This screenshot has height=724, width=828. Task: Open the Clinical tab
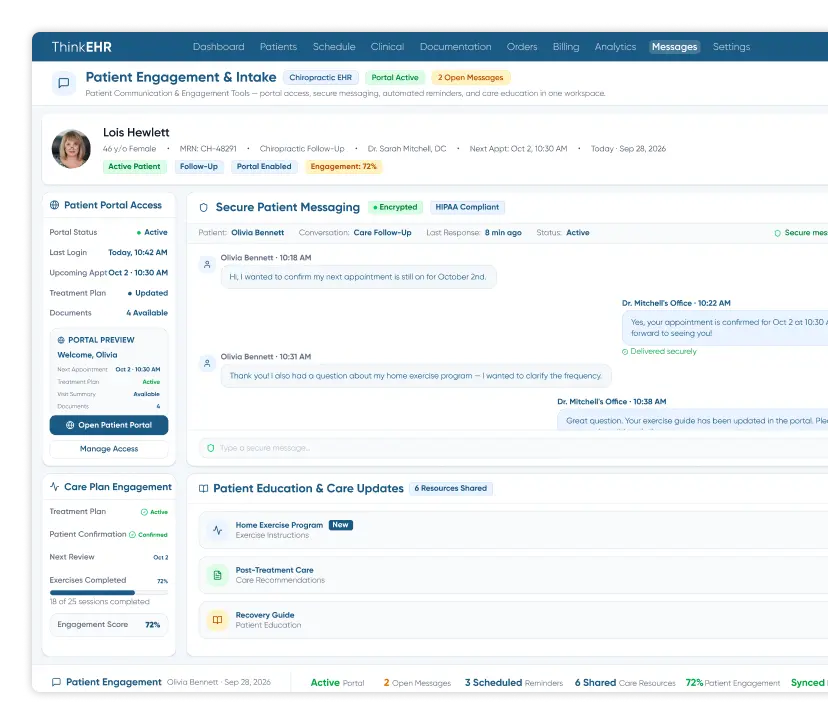(387, 47)
